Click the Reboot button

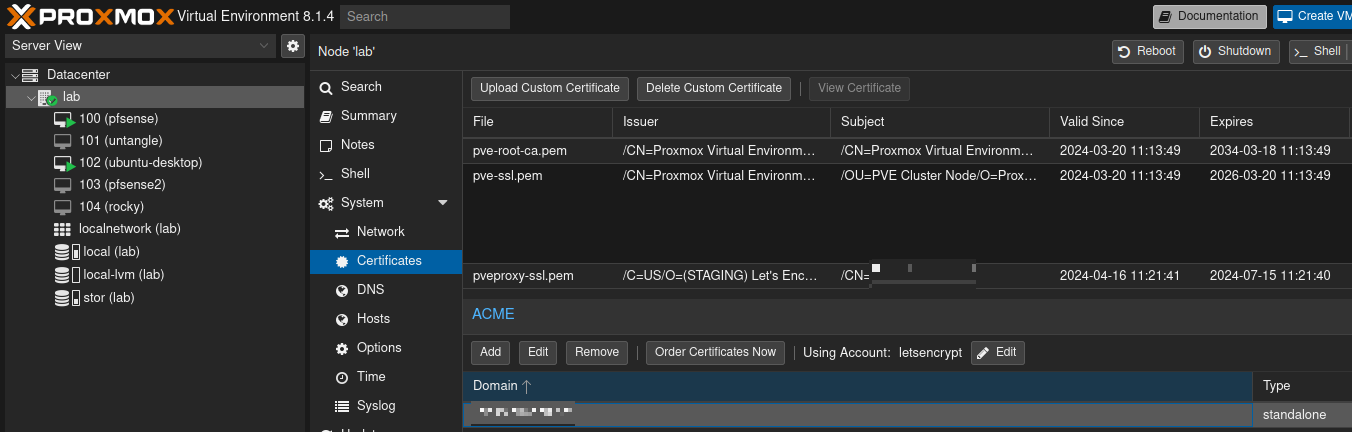1148,51
